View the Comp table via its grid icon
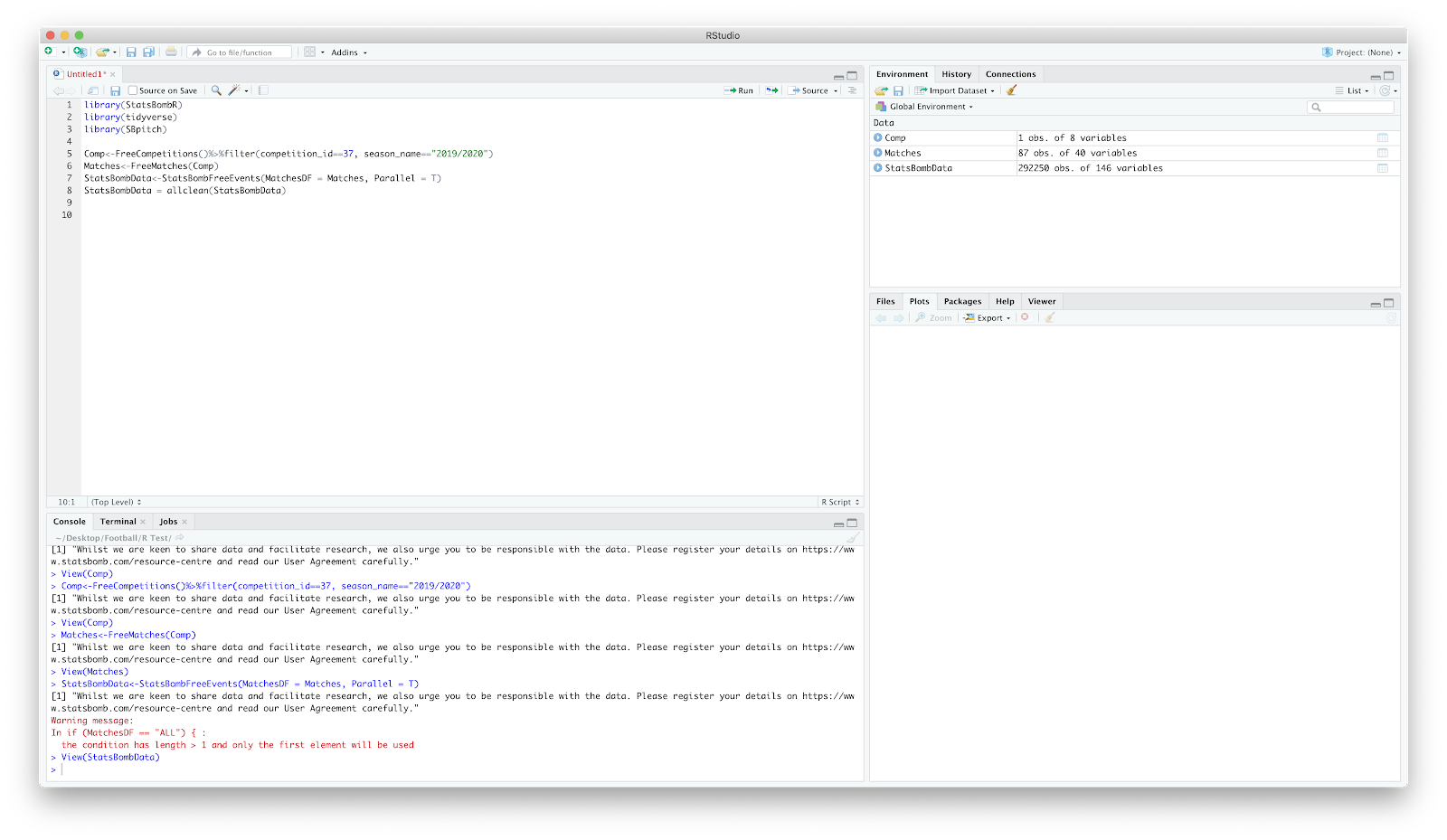This screenshot has height=840, width=1447. point(1383,137)
